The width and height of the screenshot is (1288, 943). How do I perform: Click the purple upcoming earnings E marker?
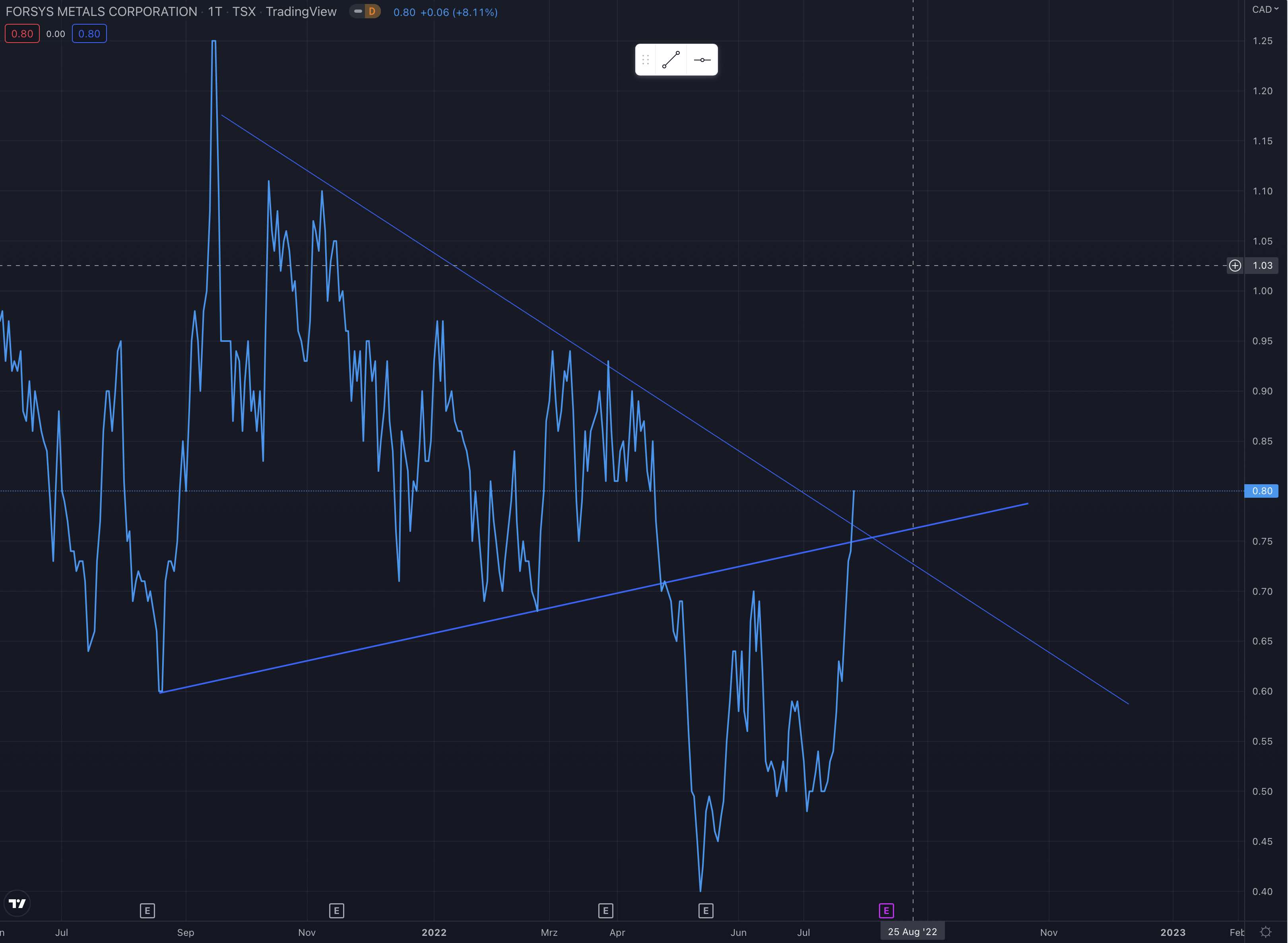coord(886,910)
